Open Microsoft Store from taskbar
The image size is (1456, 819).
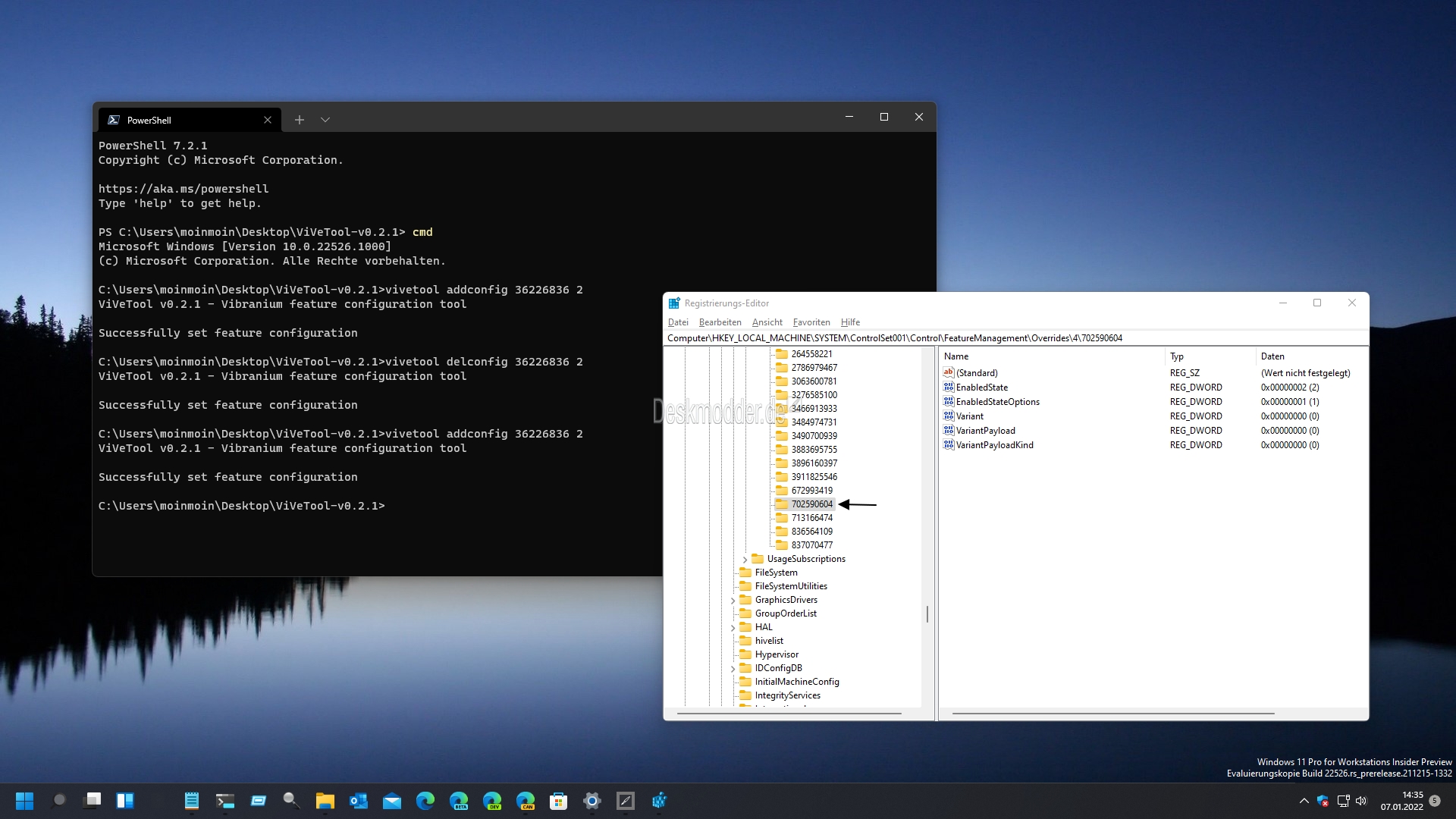[559, 801]
